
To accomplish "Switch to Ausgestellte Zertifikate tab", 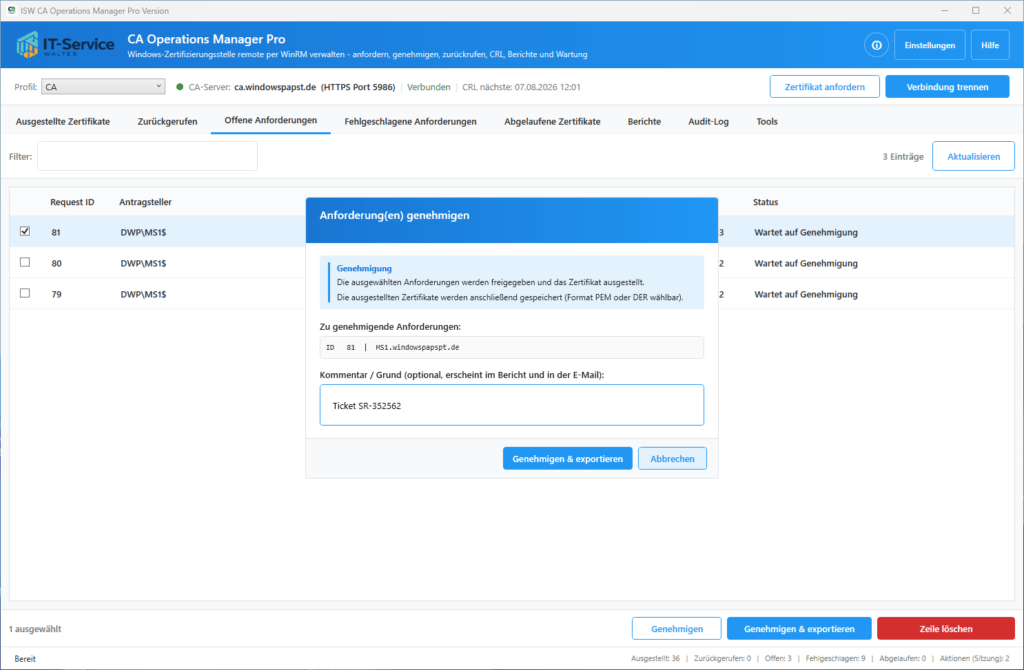I will pyautogui.click(x=63, y=121).
